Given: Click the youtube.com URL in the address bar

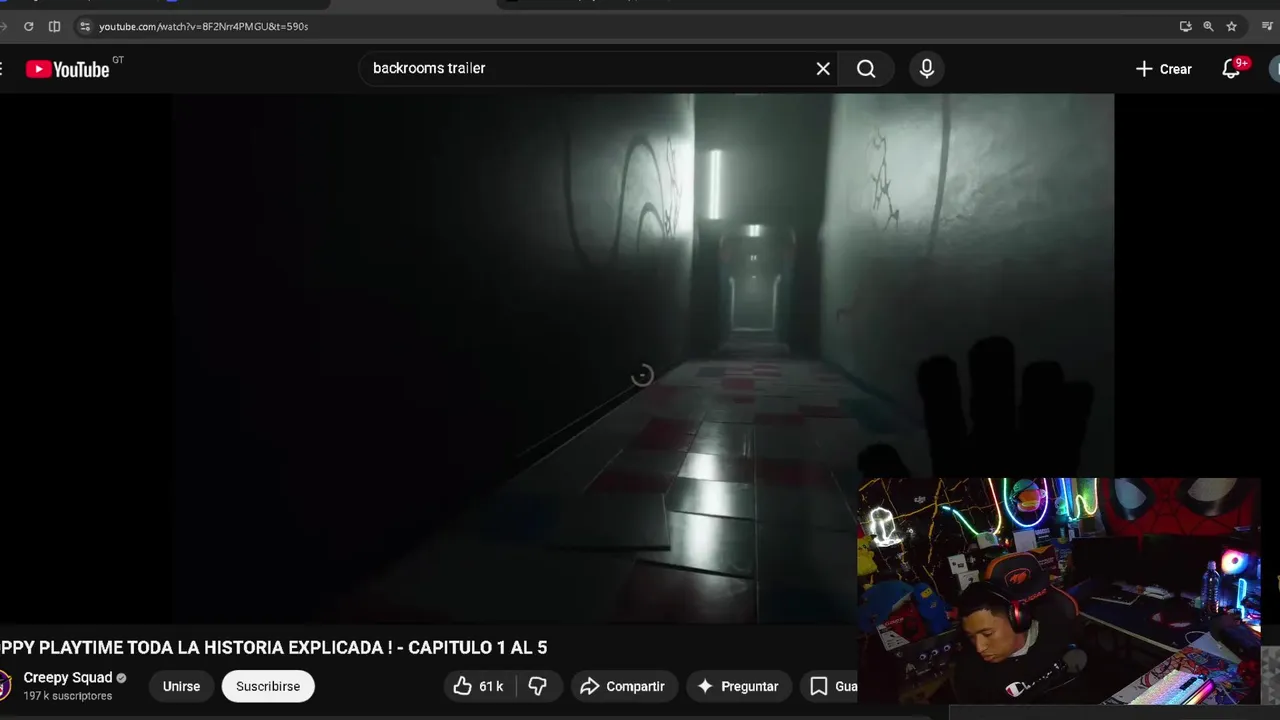Looking at the screenshot, I should click(203, 26).
